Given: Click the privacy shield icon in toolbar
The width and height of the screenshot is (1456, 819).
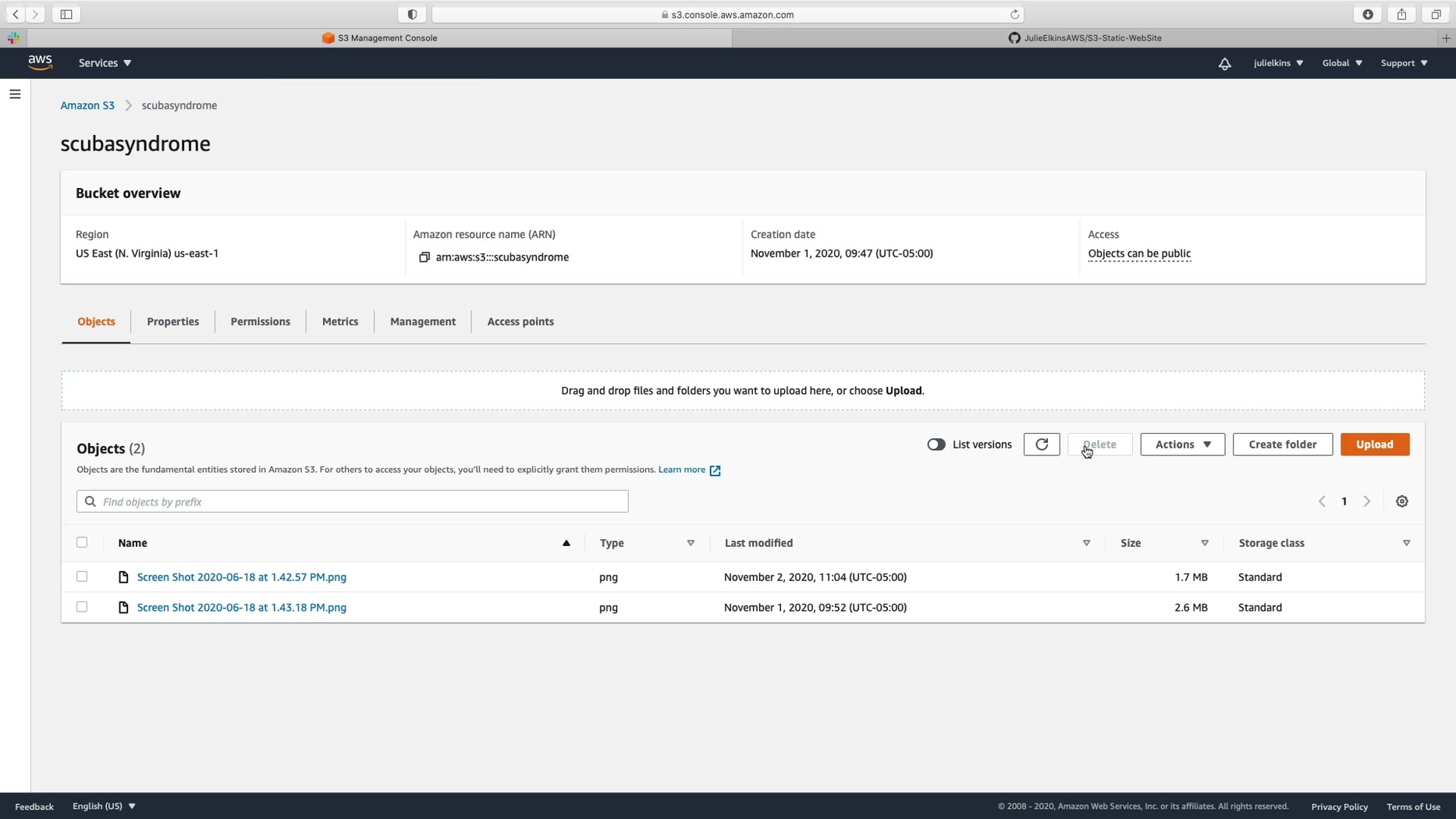Looking at the screenshot, I should coord(412,14).
